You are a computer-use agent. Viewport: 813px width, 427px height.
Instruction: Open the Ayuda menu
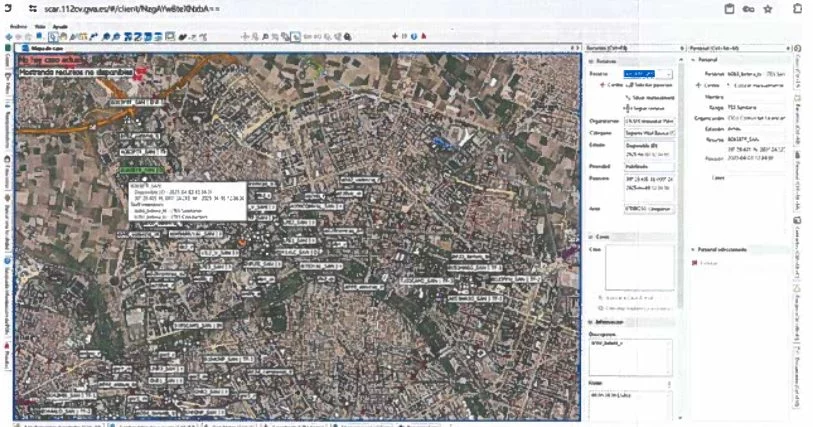pos(61,26)
